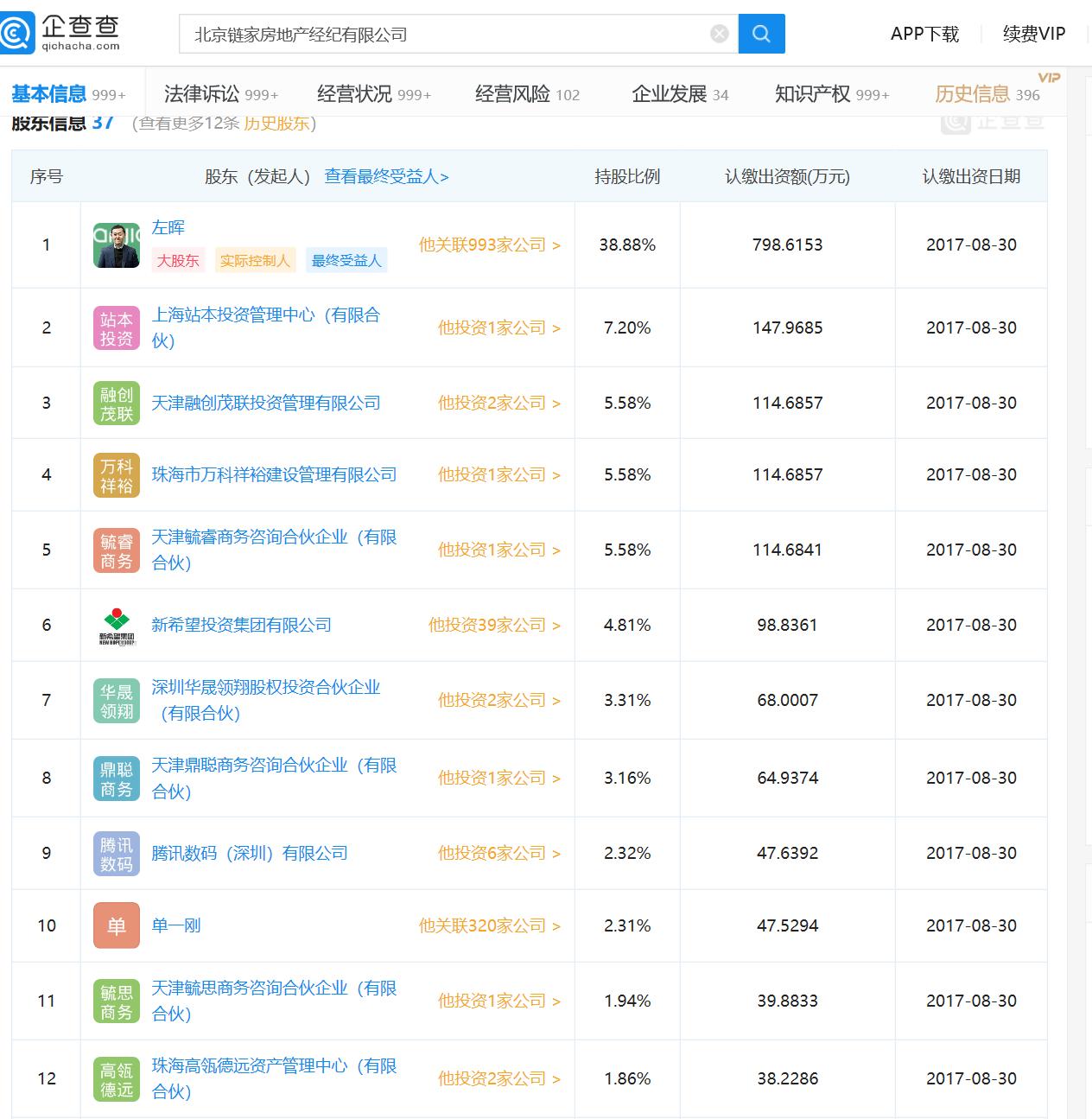Click the blue search magnifier button

click(761, 34)
